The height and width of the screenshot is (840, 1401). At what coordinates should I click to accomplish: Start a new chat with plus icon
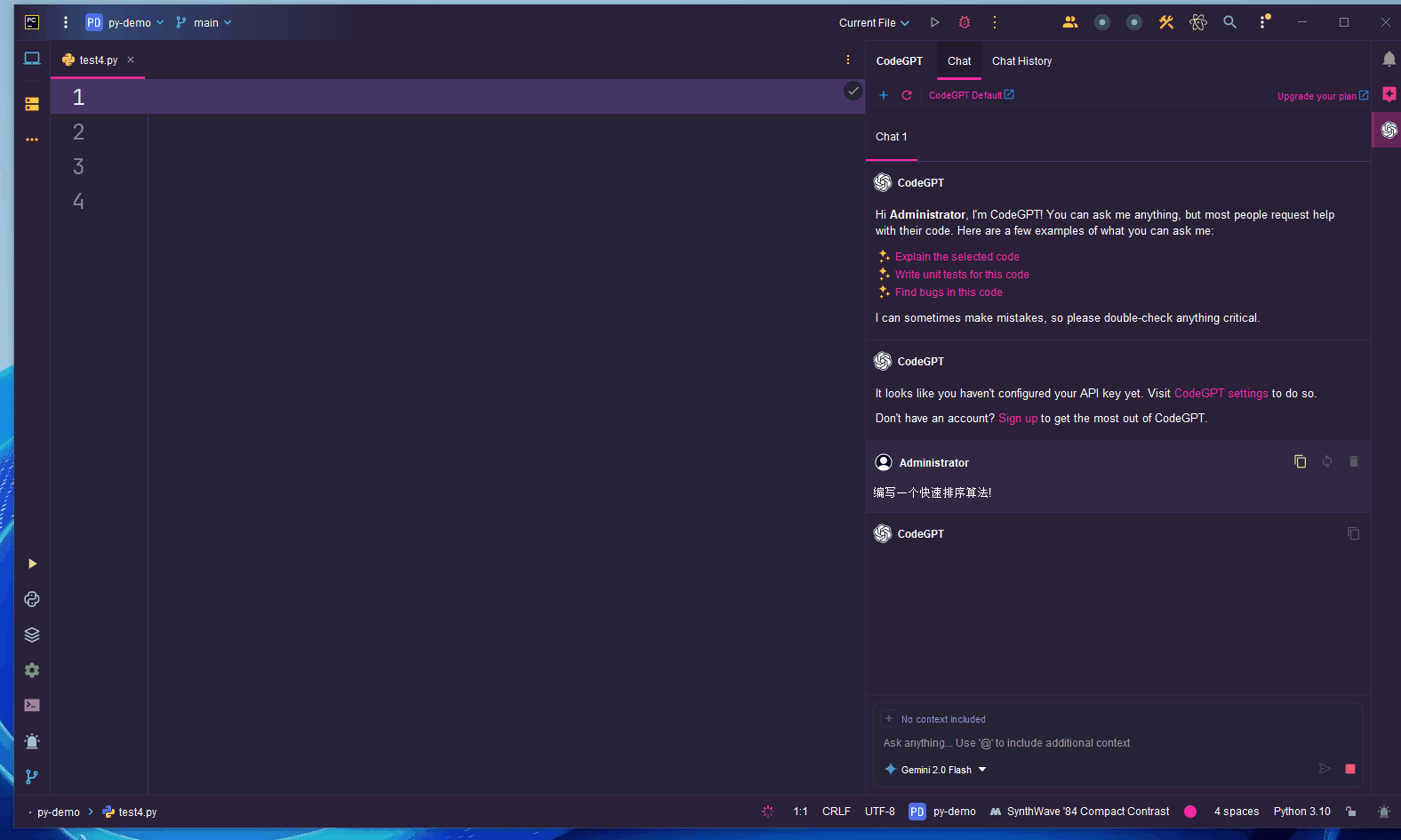click(x=884, y=95)
